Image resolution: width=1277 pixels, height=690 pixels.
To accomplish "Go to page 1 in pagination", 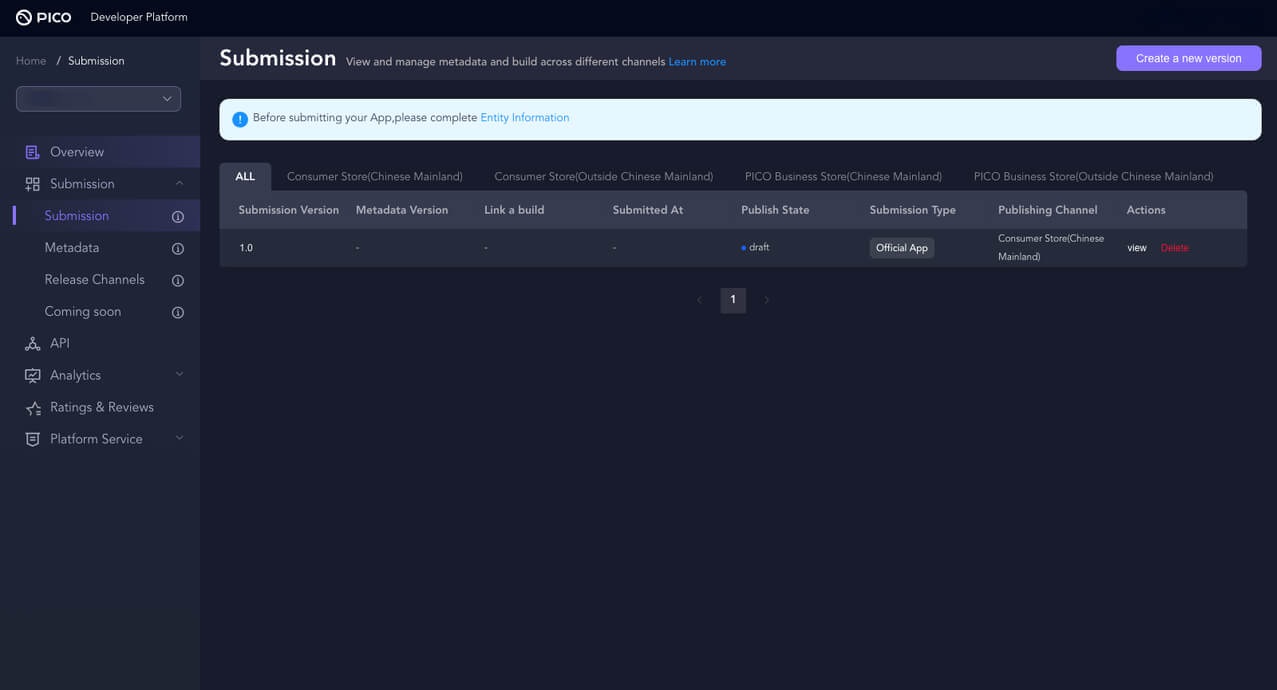I will point(733,300).
